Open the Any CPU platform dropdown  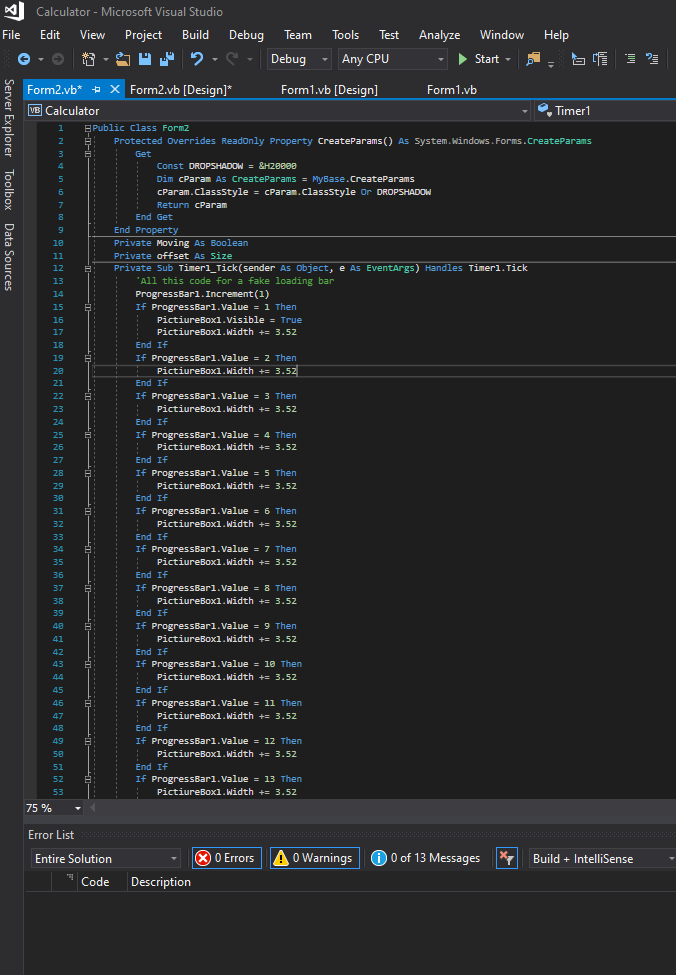pyautogui.click(x=393, y=59)
